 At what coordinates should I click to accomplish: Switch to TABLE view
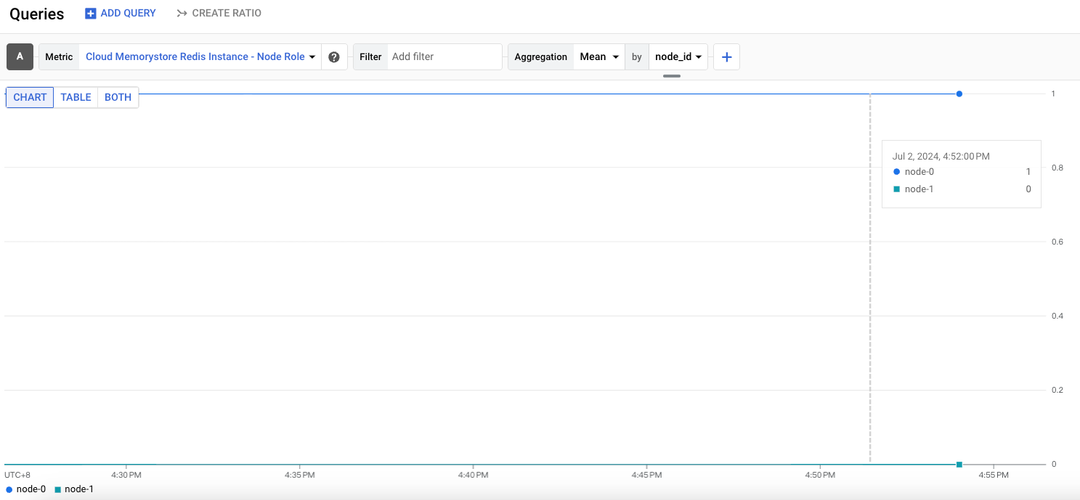coord(76,97)
